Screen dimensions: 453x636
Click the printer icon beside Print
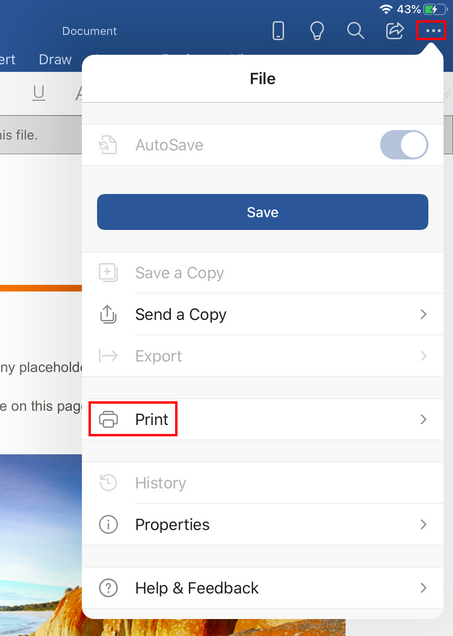(108, 419)
